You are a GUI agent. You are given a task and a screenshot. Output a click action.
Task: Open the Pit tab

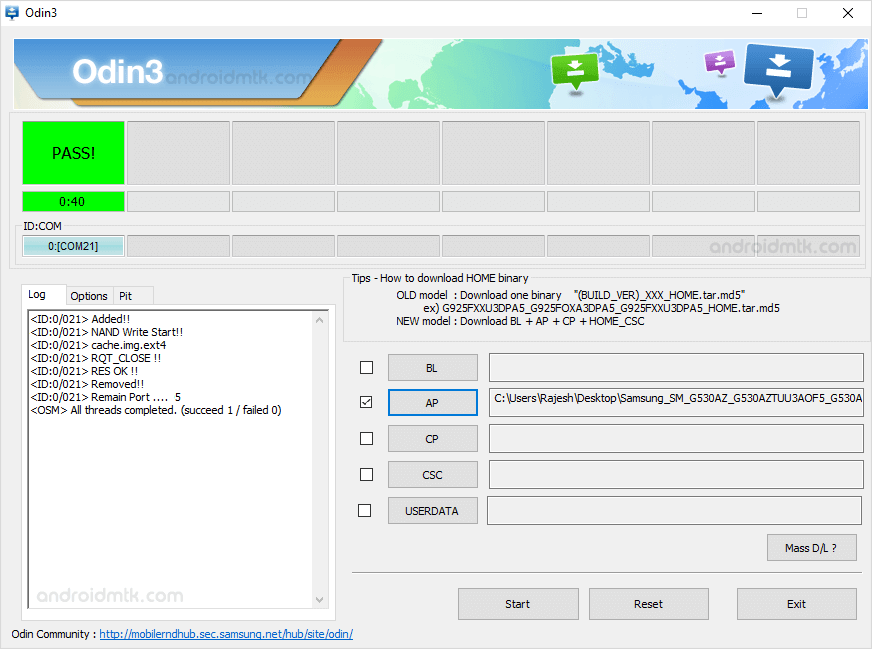click(132, 296)
